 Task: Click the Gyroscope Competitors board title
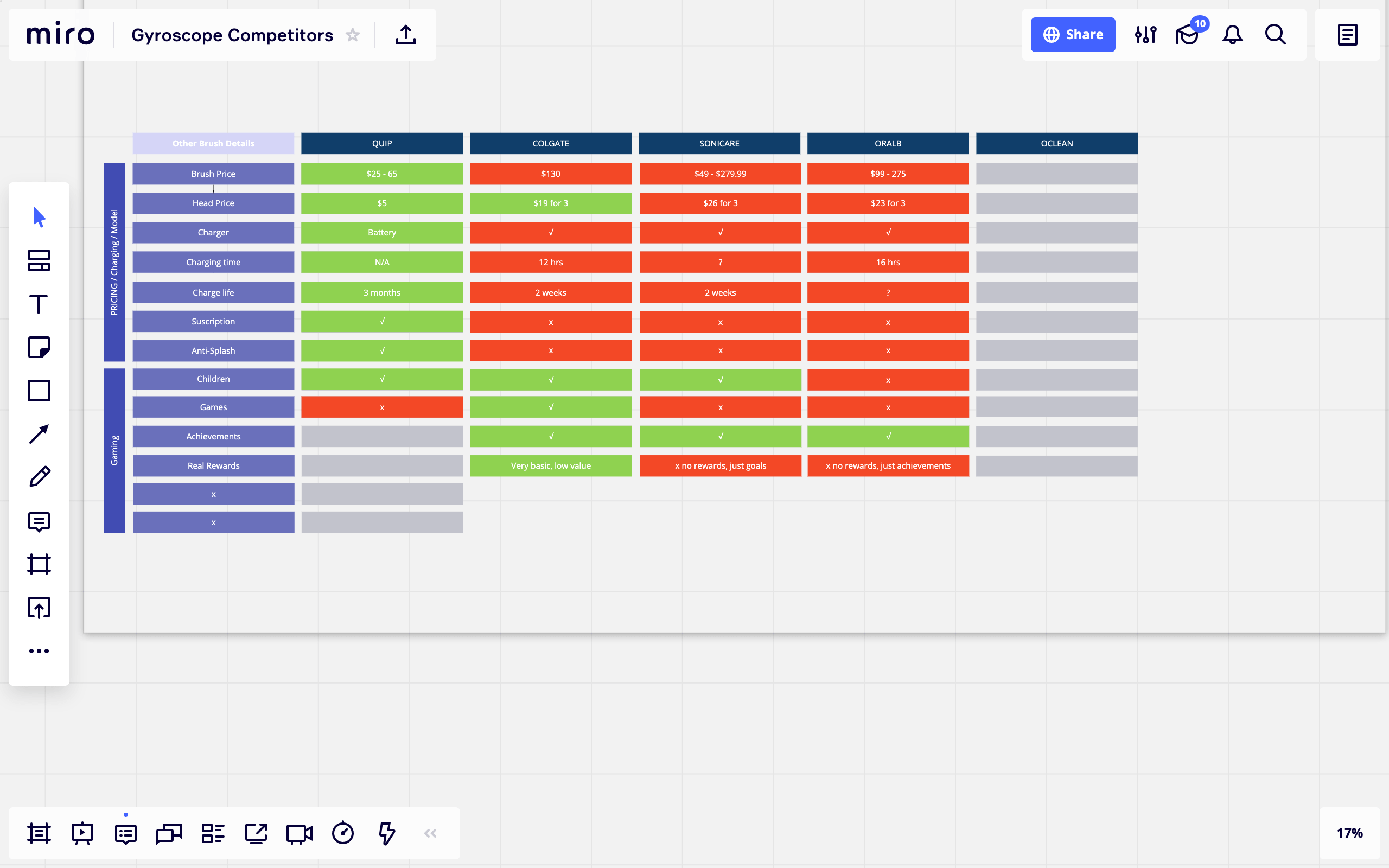tap(232, 35)
